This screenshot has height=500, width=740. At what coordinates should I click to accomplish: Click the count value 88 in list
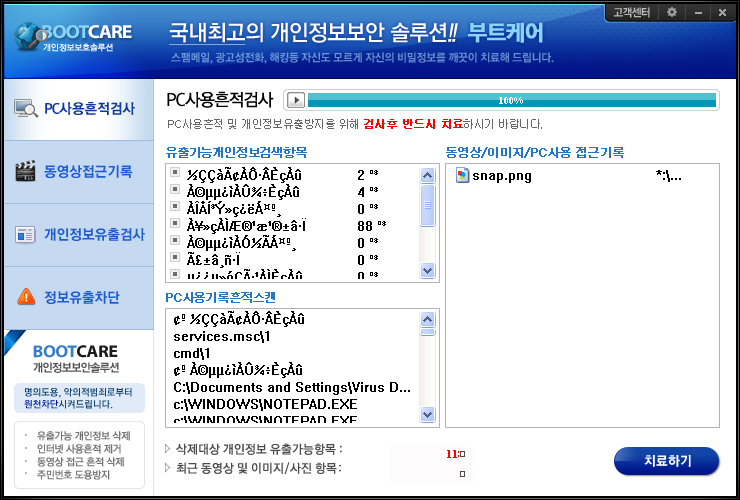365,226
